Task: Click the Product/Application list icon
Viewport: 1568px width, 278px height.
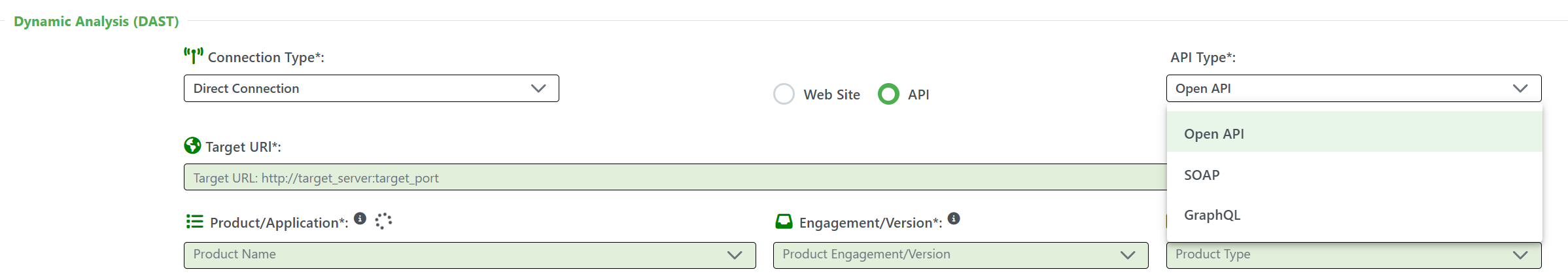Action: [194, 222]
